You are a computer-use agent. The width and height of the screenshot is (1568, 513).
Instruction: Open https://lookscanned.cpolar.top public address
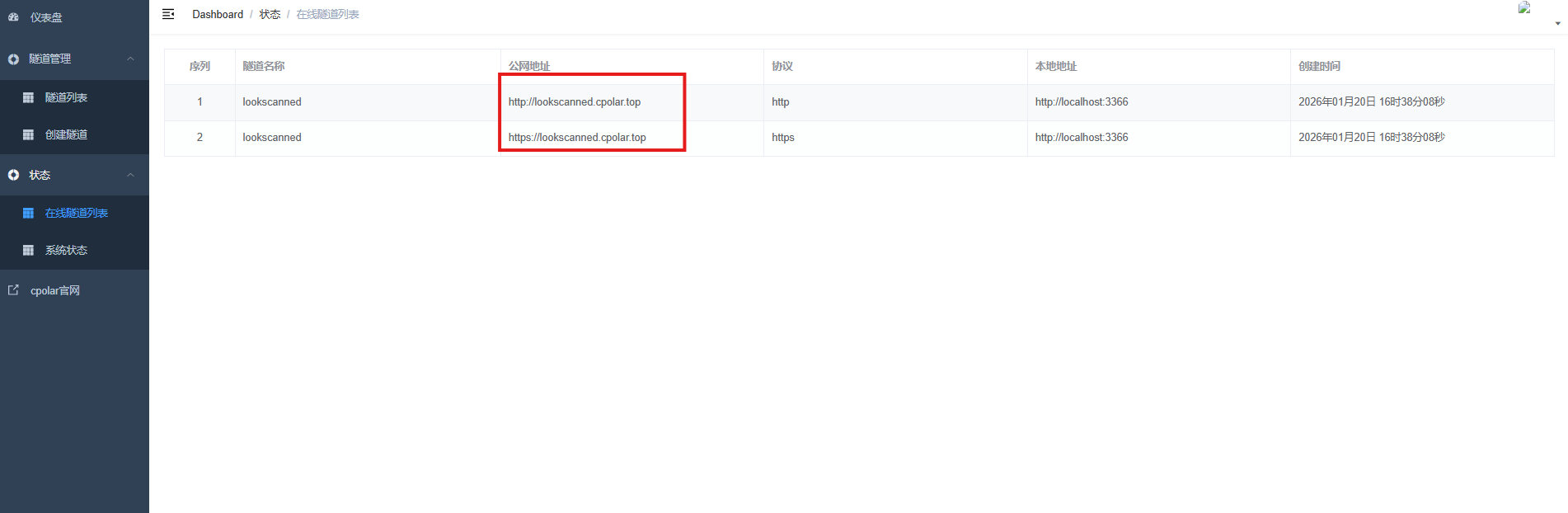[x=577, y=138]
